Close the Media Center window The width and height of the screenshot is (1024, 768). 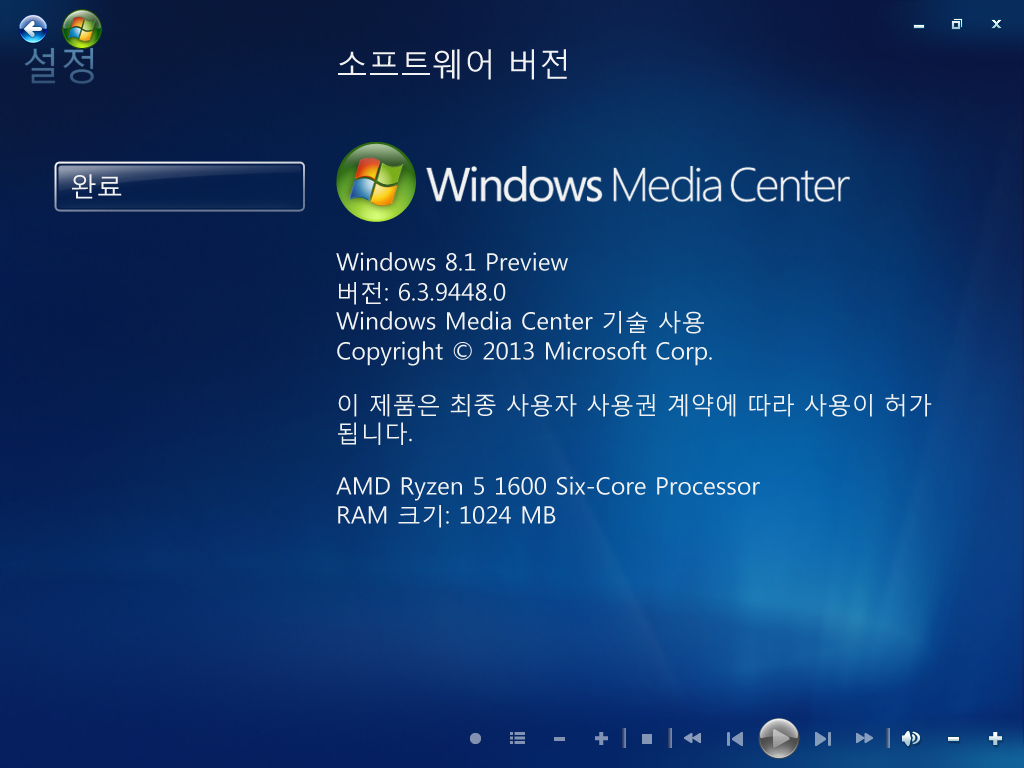point(996,24)
